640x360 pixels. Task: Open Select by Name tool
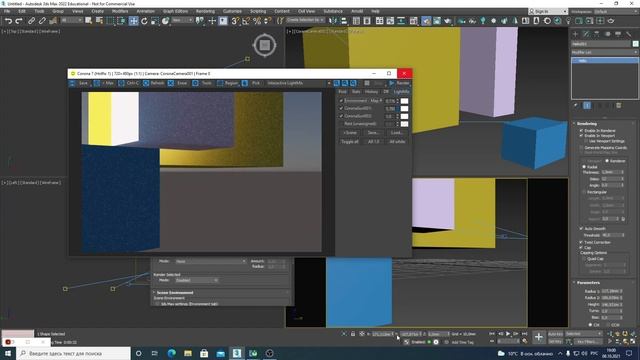coord(99,21)
